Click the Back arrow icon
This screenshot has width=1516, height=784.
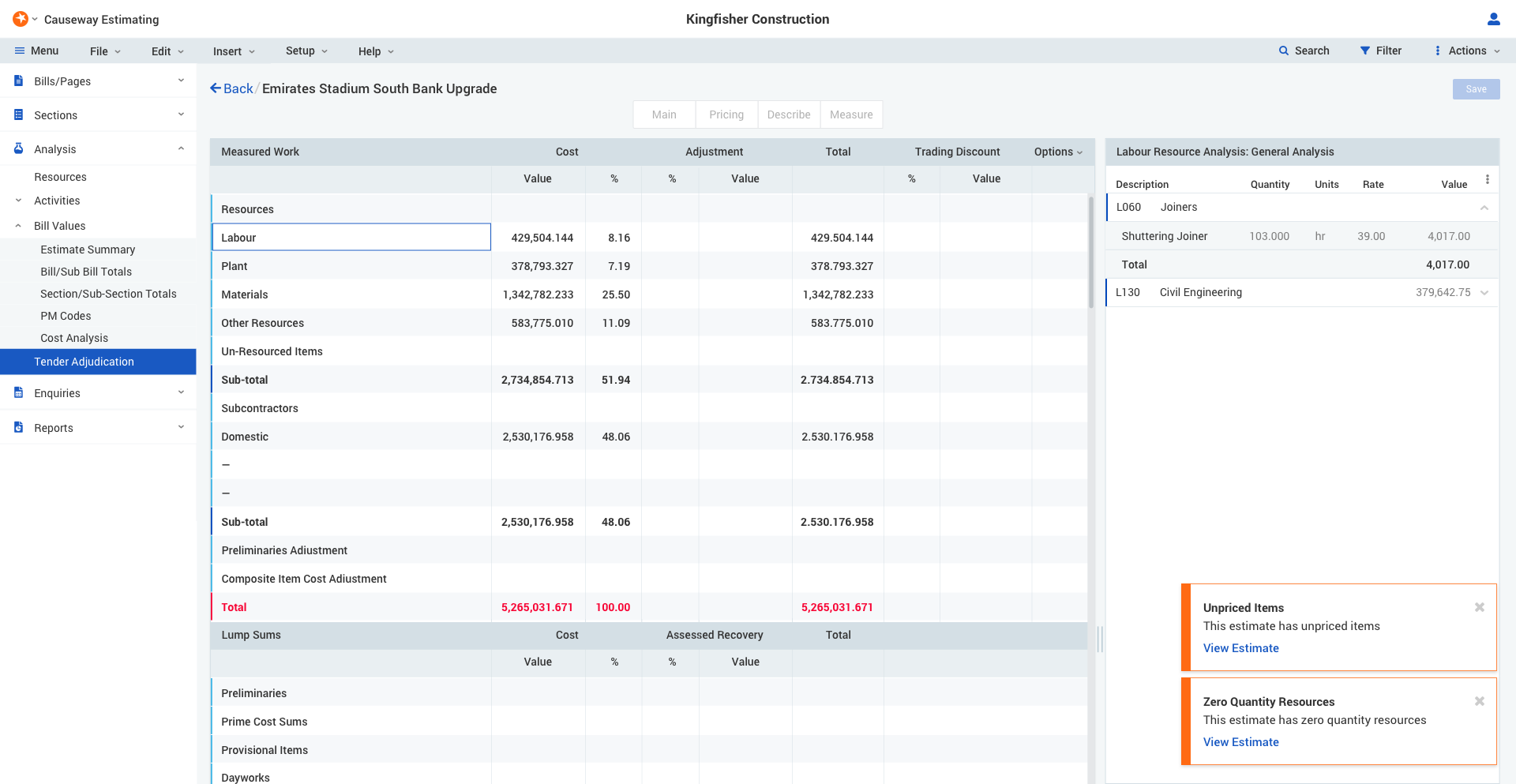coord(215,88)
